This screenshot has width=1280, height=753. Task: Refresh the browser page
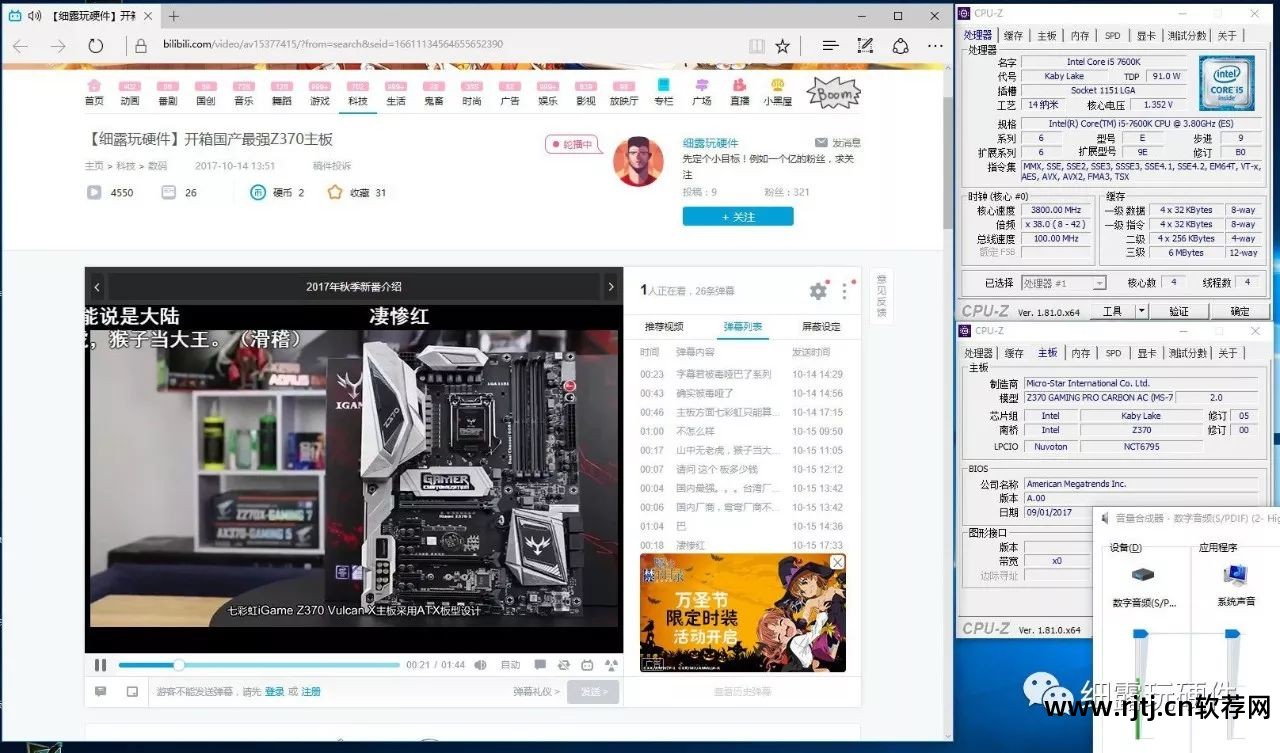pyautogui.click(x=96, y=46)
